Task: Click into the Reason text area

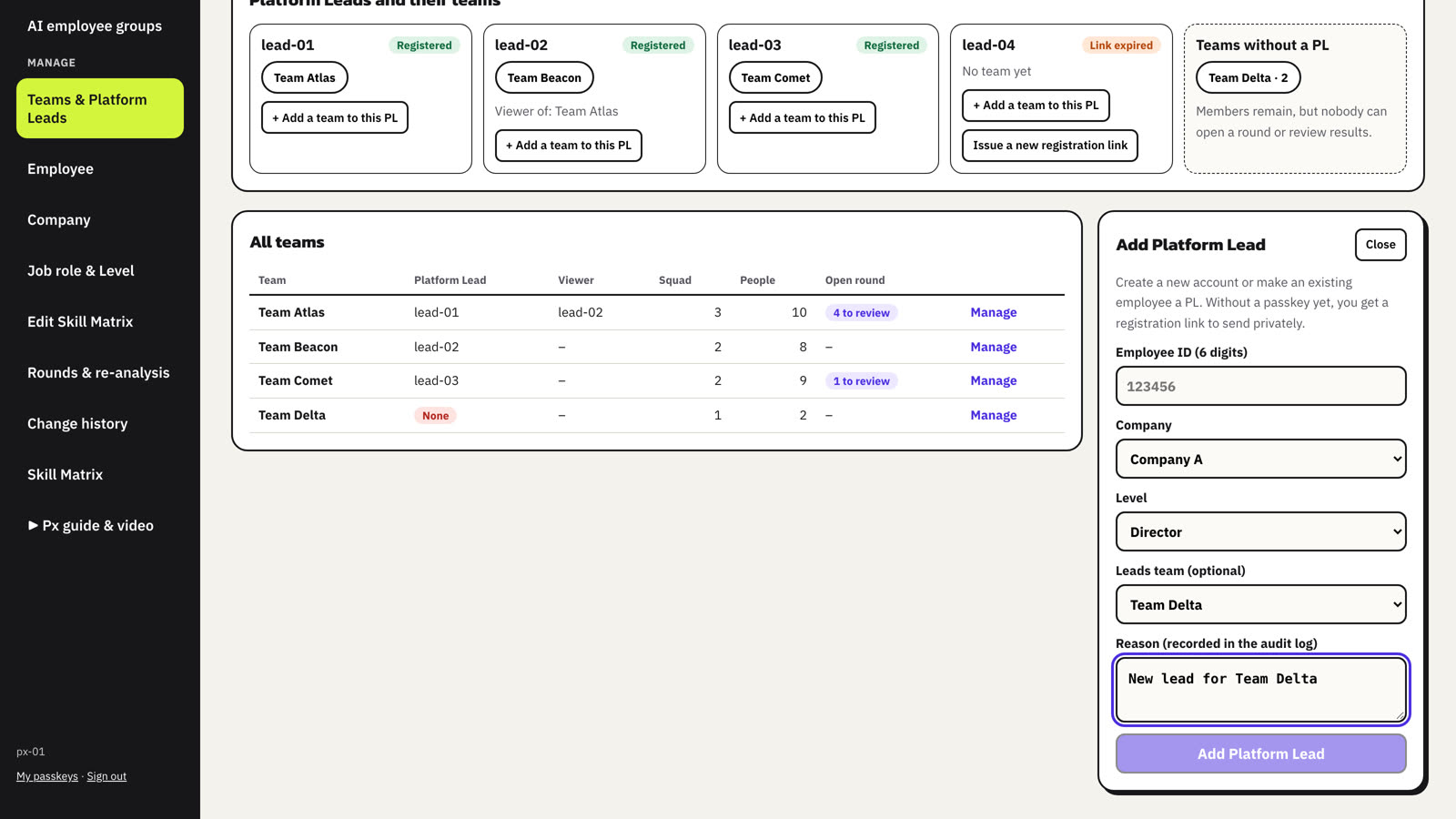Action: (1260, 690)
